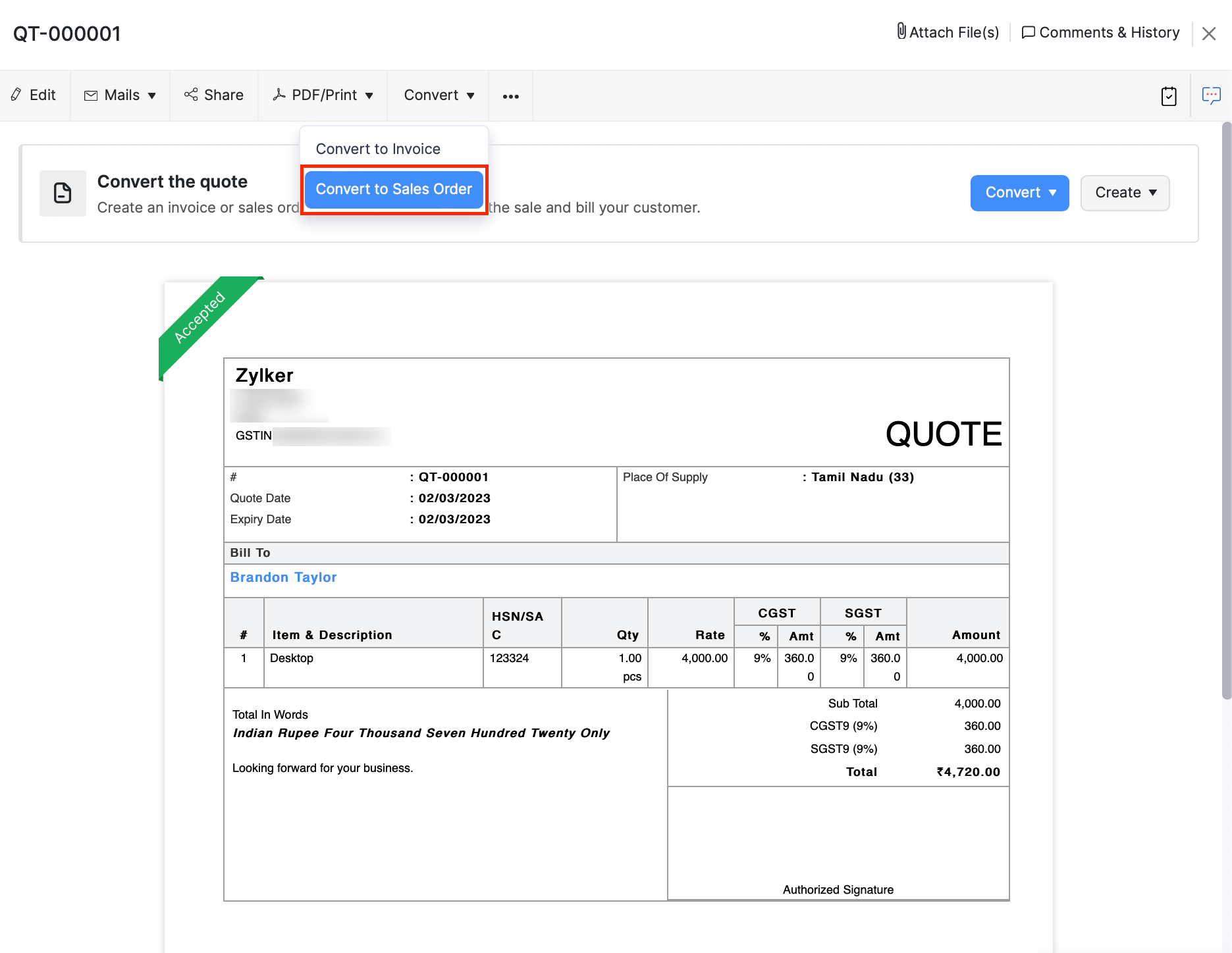The width and height of the screenshot is (1232, 953).
Task: Open Brandon Taylor customer link
Action: coord(283,577)
